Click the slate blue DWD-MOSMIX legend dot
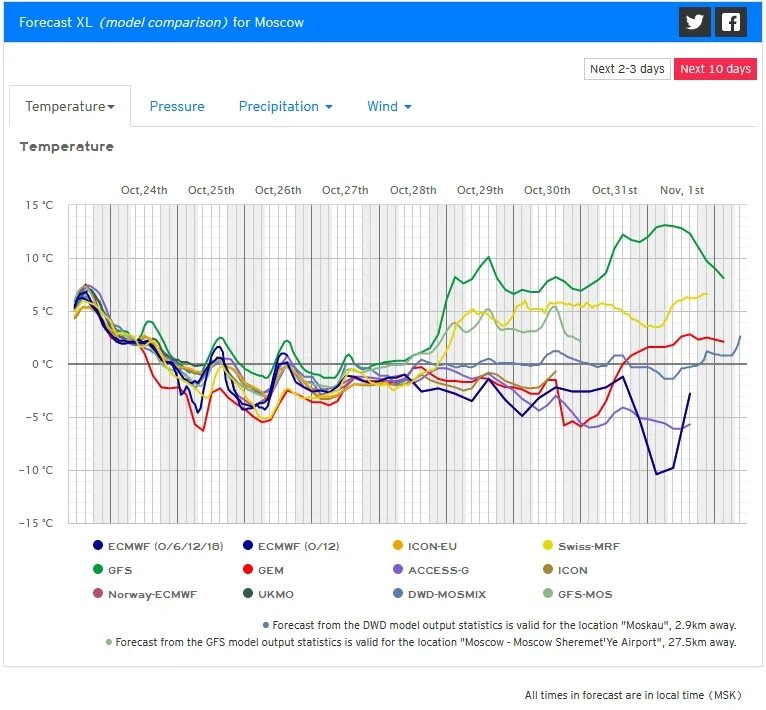Screen dimensions: 766x710 [398, 593]
